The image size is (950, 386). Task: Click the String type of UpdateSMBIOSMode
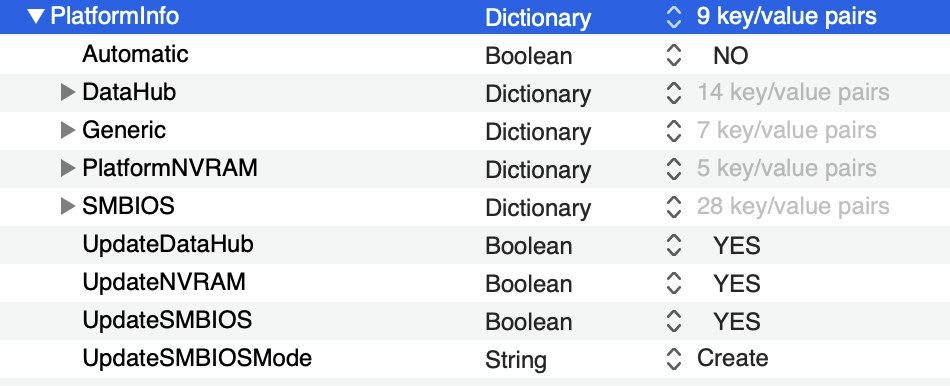516,361
